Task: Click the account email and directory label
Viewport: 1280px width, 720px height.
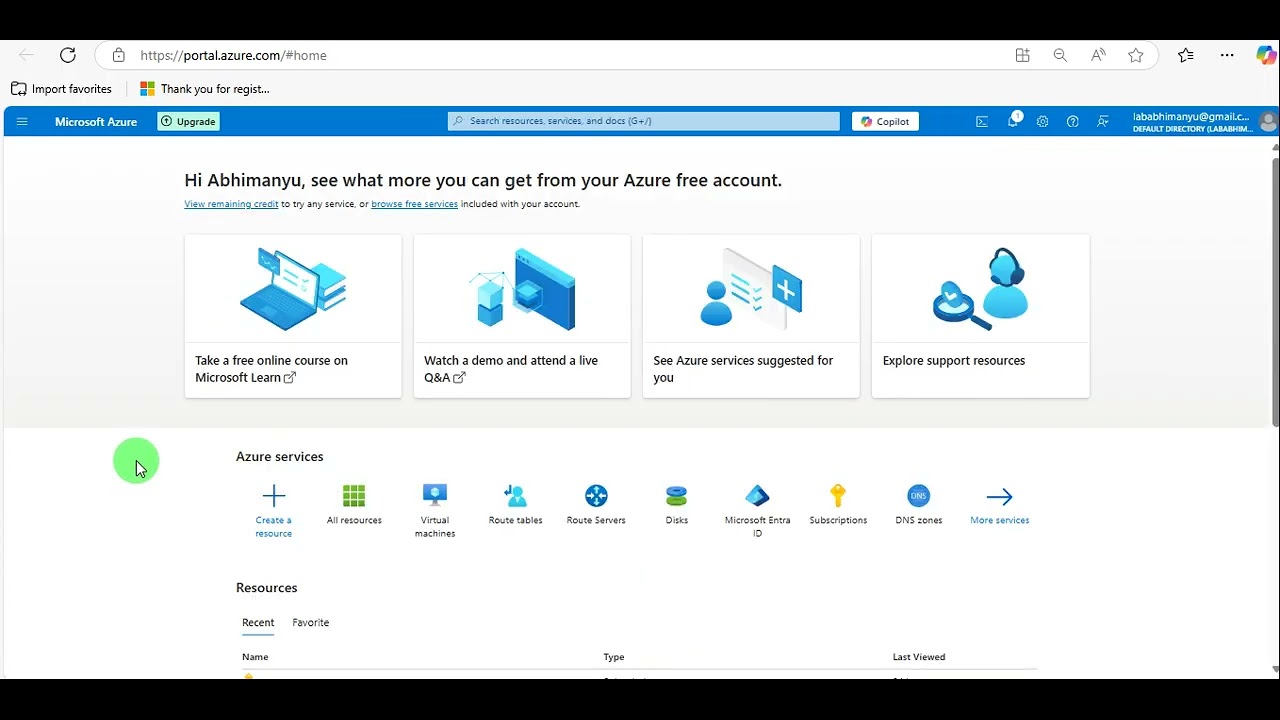Action: pyautogui.click(x=1191, y=122)
